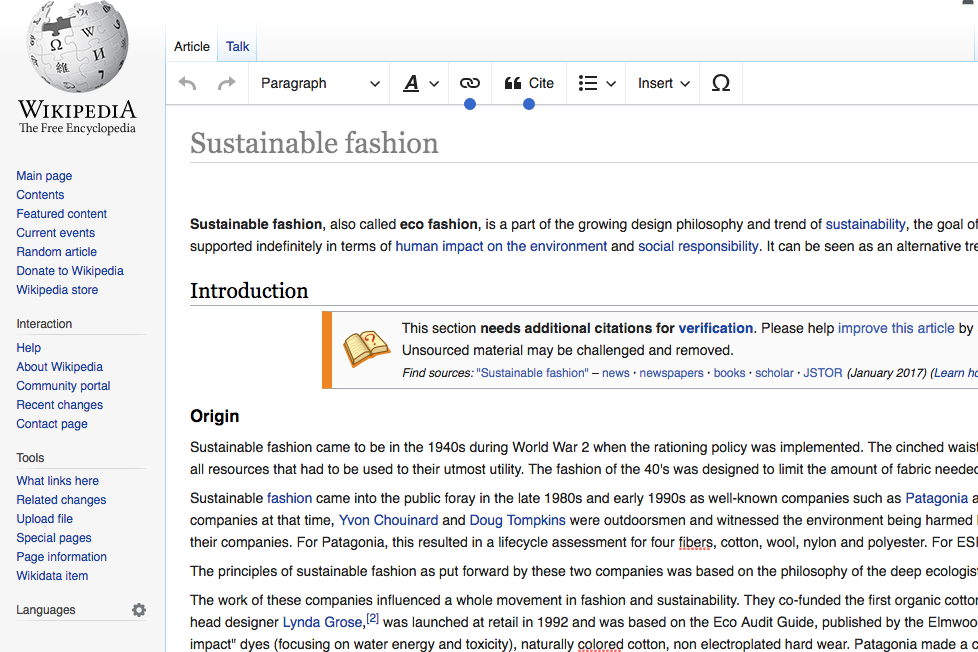Click the [2] reference superscript

[x=372, y=618]
